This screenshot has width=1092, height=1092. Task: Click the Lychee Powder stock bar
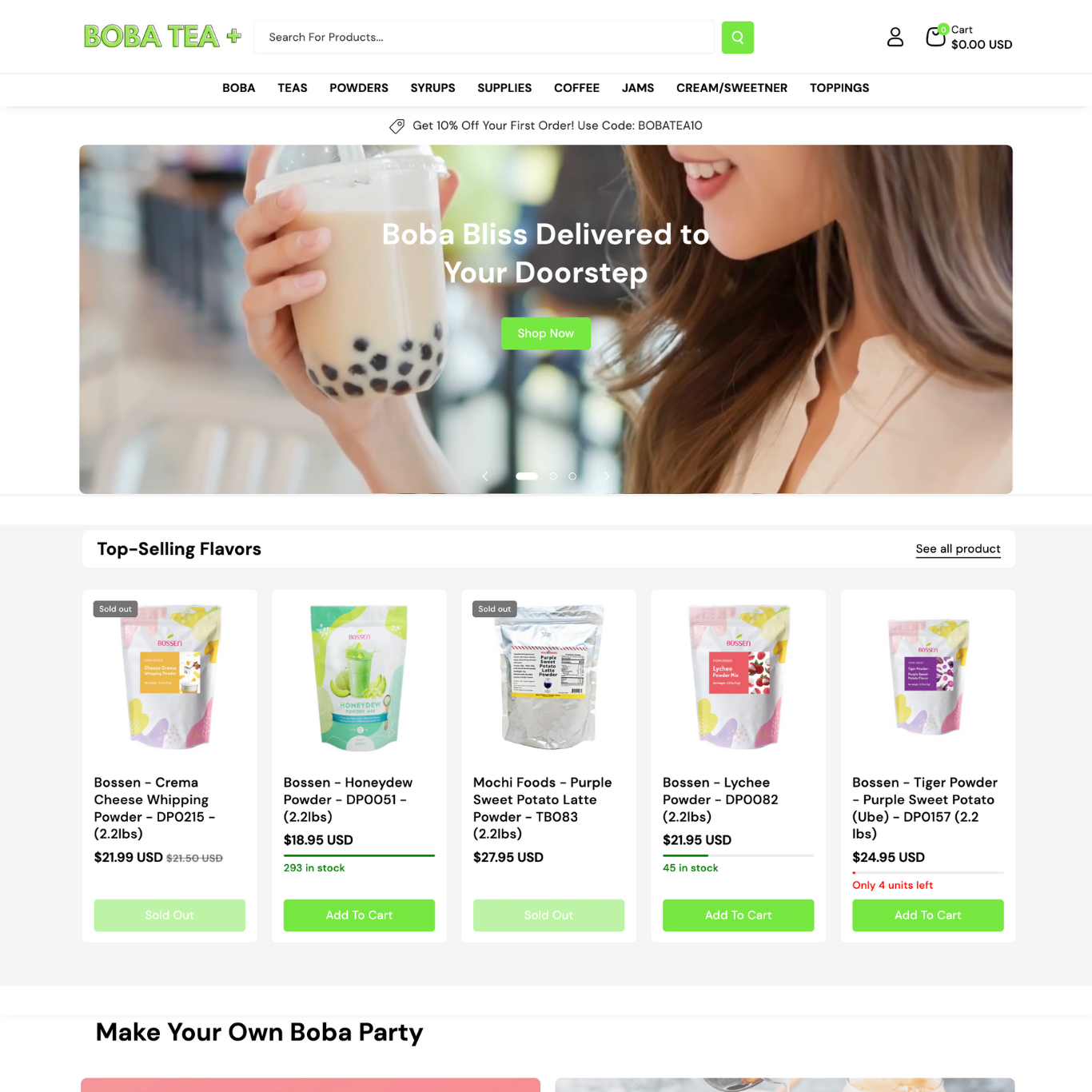pos(738,855)
